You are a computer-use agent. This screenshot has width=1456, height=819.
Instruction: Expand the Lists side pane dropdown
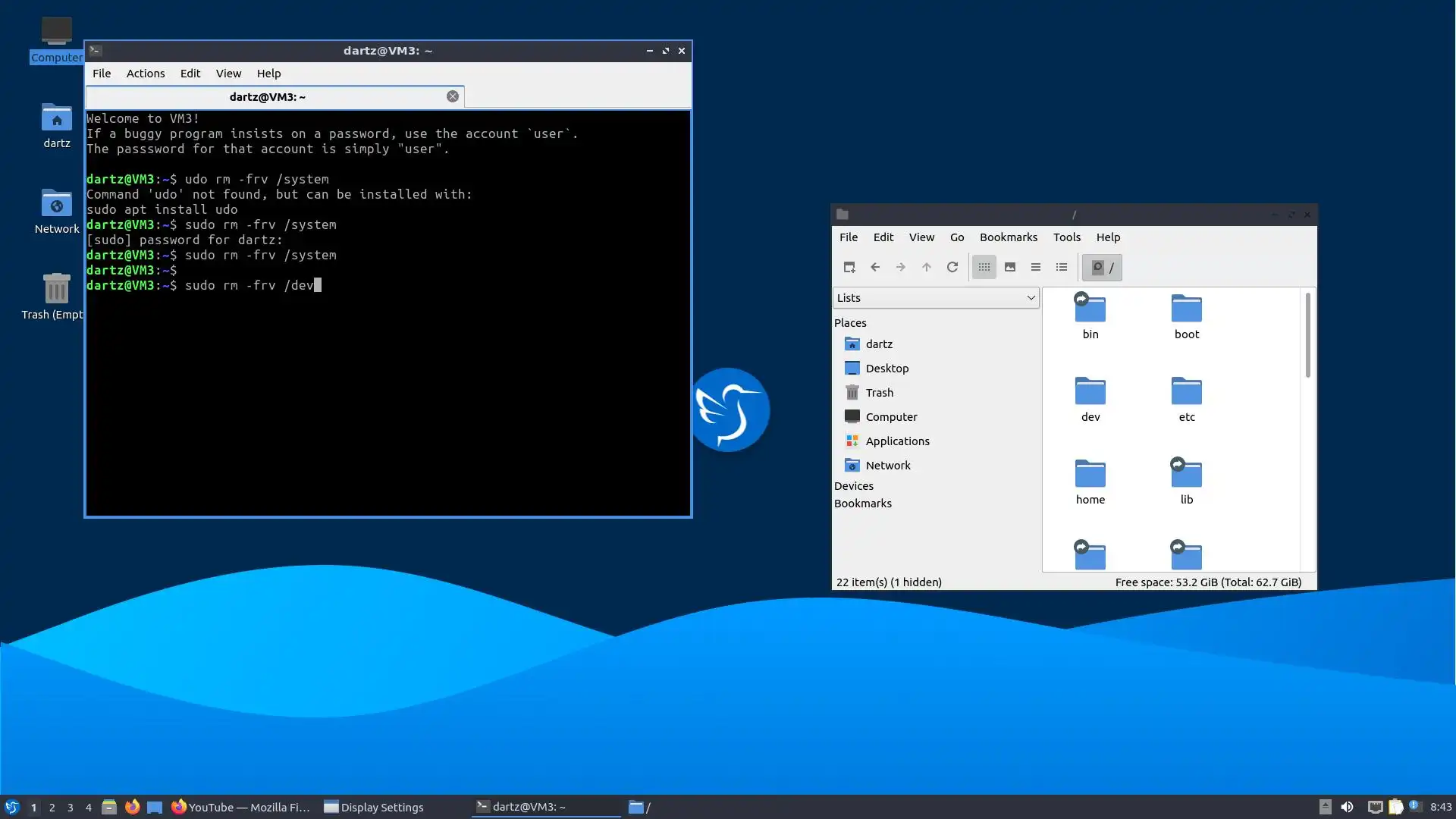point(936,298)
